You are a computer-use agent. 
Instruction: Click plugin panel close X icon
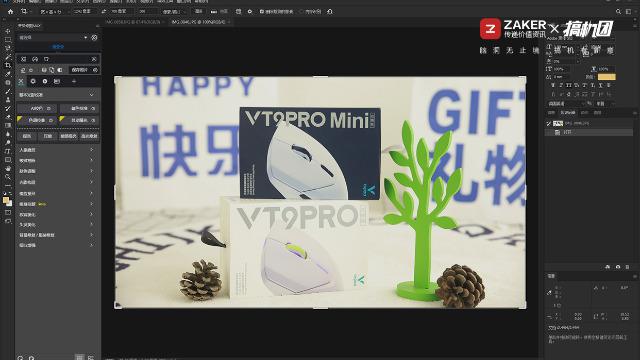coord(94,59)
